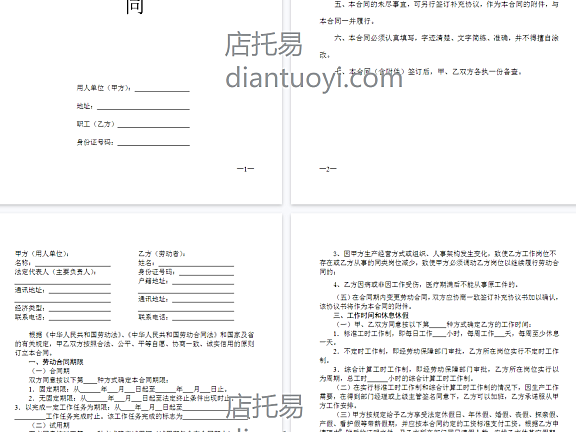Click the line "2. 无固定期限"
576x432 pixels.
point(130,398)
